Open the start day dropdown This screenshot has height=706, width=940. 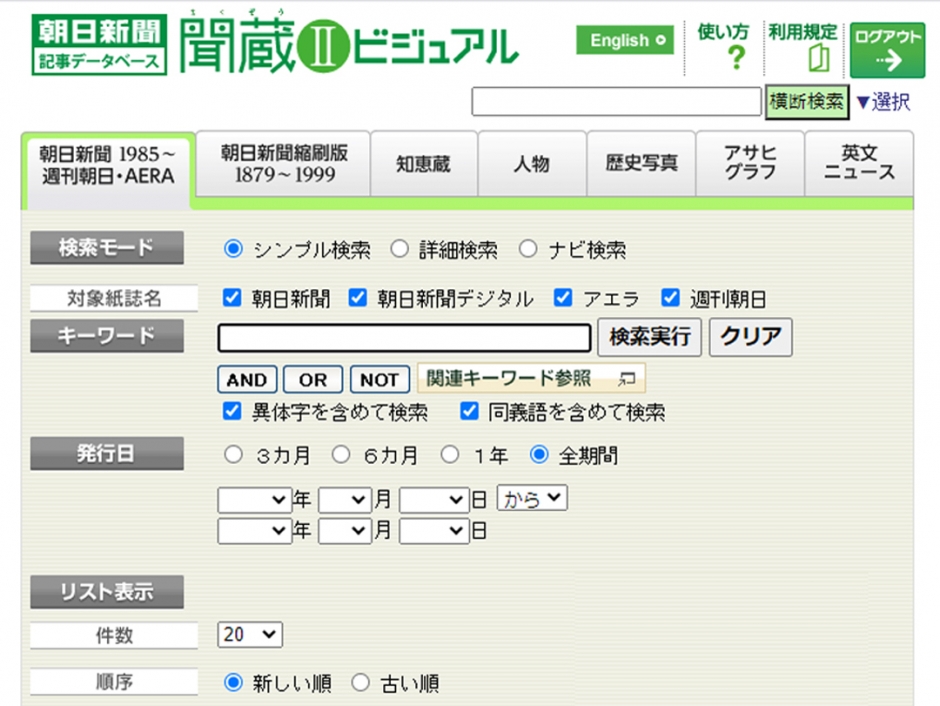point(434,500)
